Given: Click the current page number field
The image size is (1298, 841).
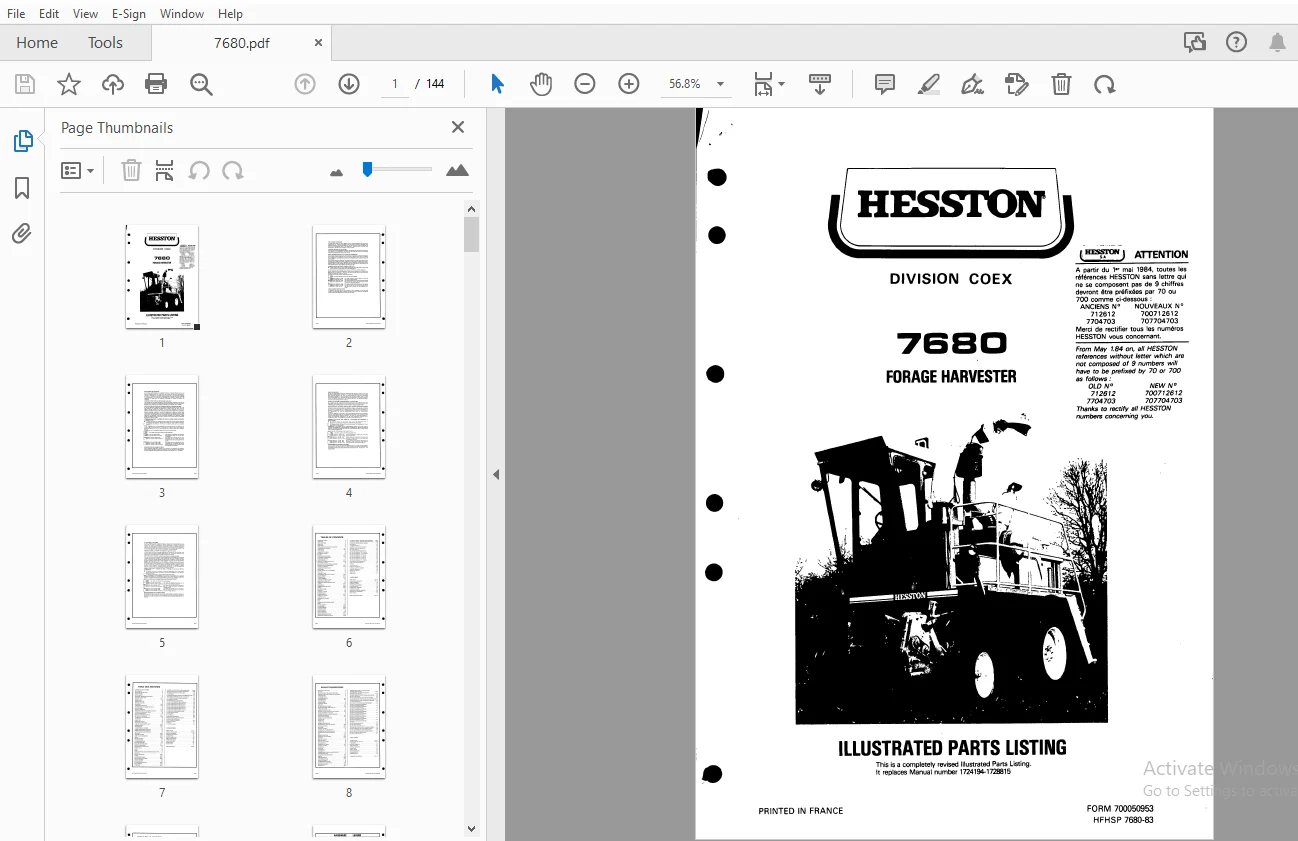Looking at the screenshot, I should [x=395, y=84].
